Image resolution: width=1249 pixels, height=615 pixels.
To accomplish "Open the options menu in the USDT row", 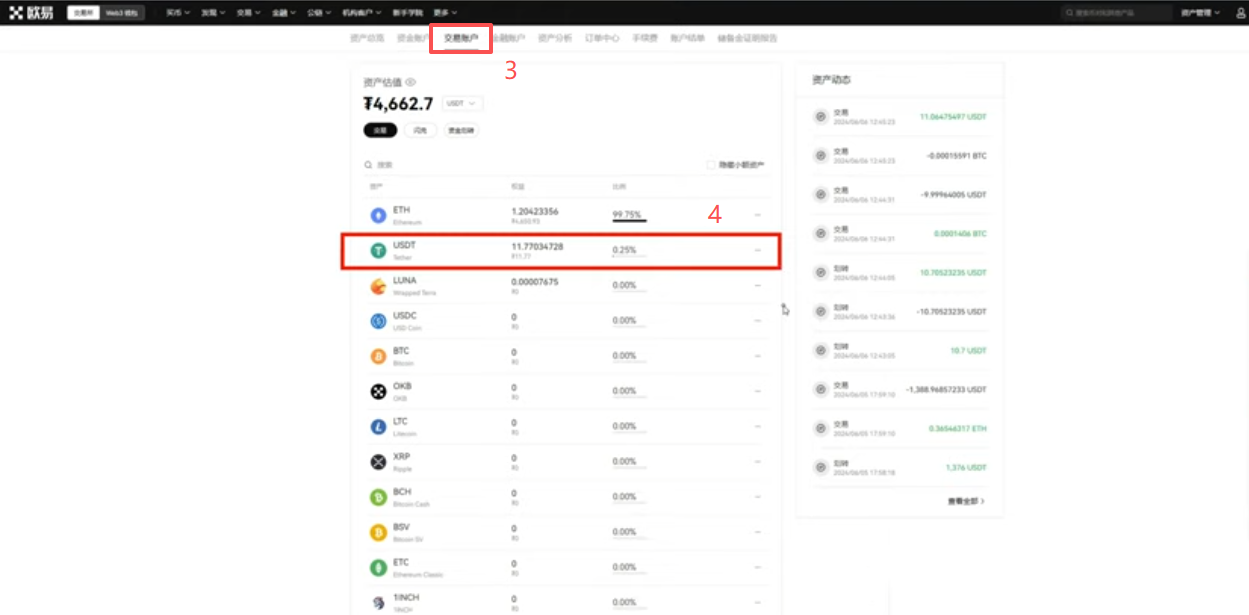I will tap(757, 250).
